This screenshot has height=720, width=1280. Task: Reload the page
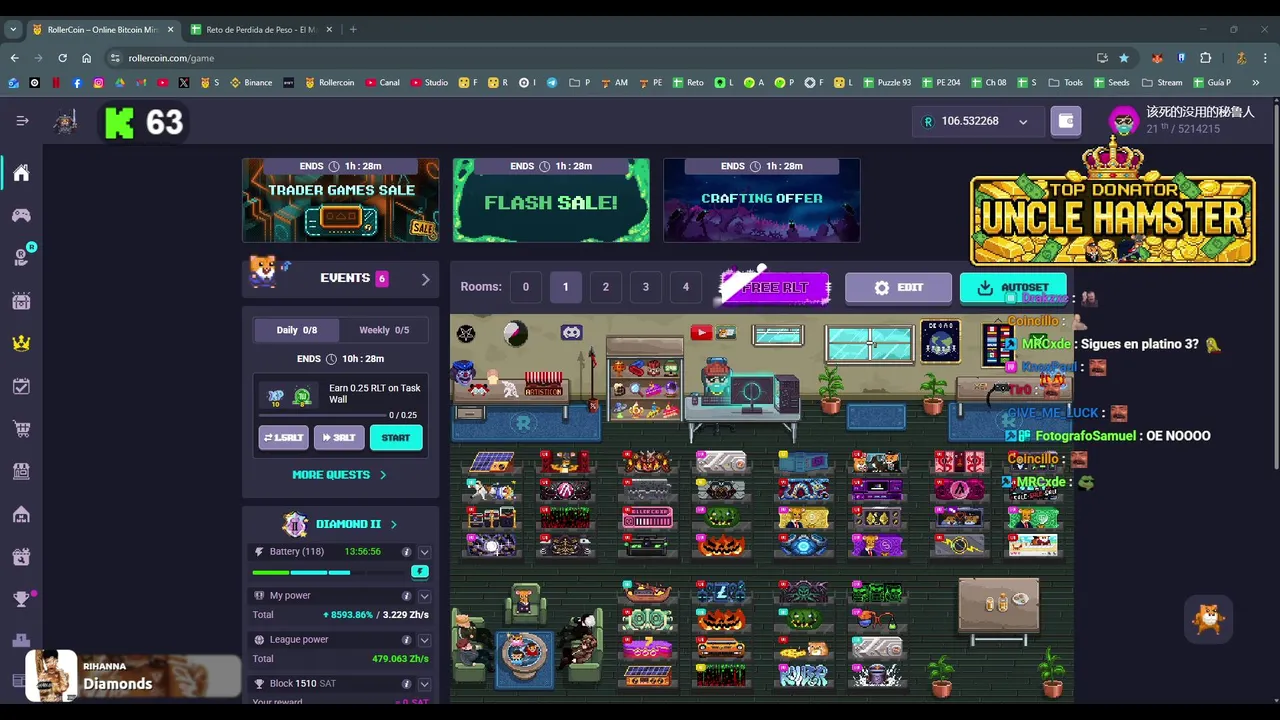coord(62,58)
